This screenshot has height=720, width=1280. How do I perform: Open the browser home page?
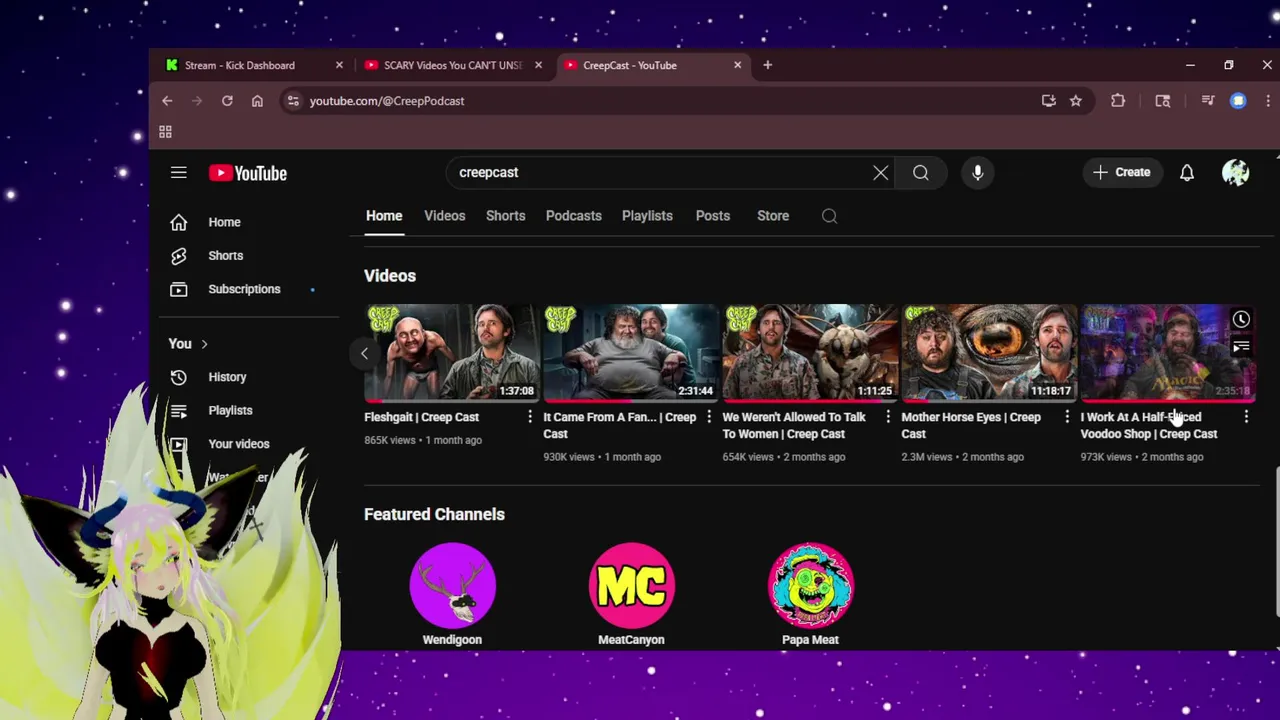pos(257,101)
